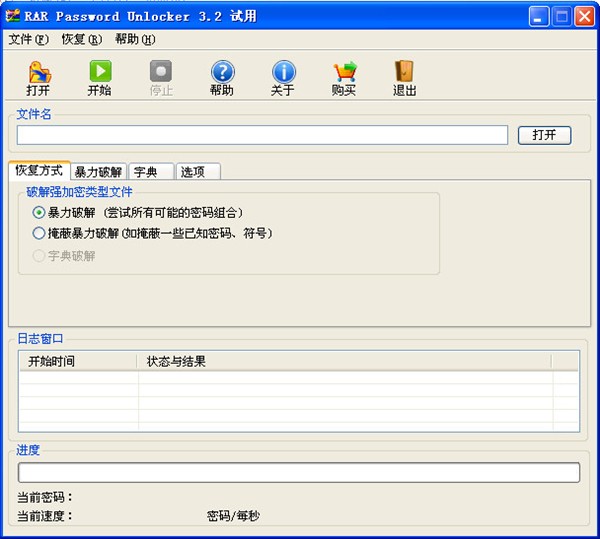Viewport: 600px width, 539px height.
Task: Switch to the 选项 tab
Action: point(198,172)
